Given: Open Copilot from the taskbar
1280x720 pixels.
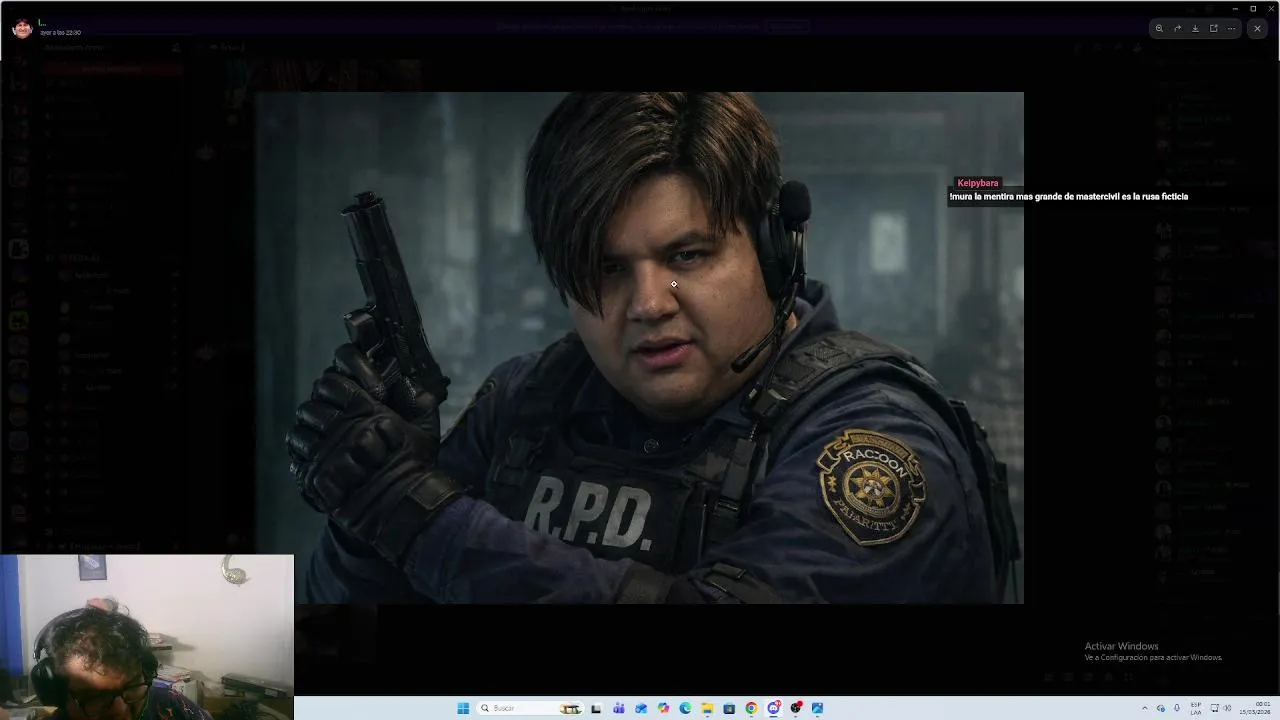Looking at the screenshot, I should click(x=663, y=708).
